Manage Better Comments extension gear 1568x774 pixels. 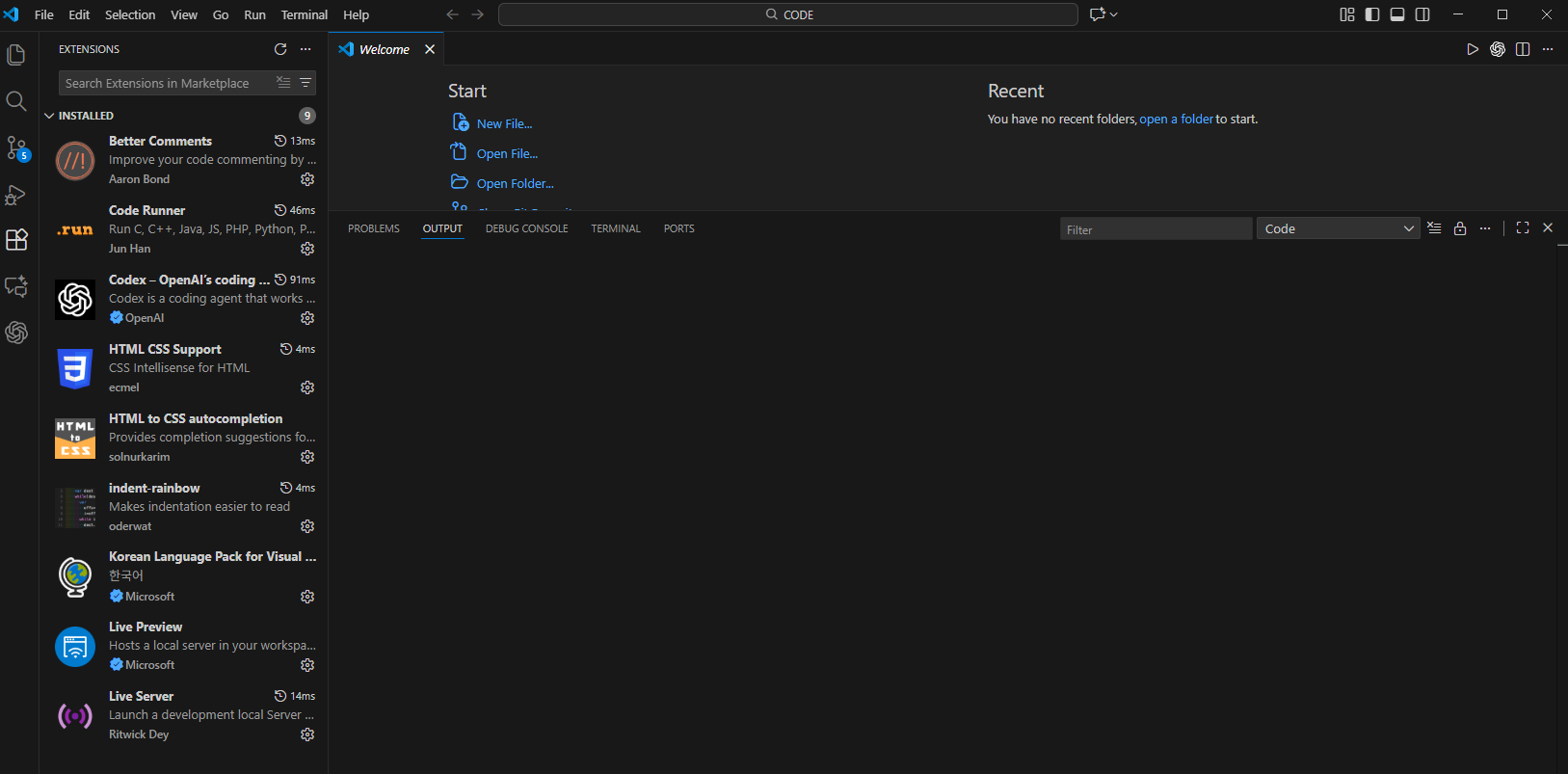click(x=307, y=179)
